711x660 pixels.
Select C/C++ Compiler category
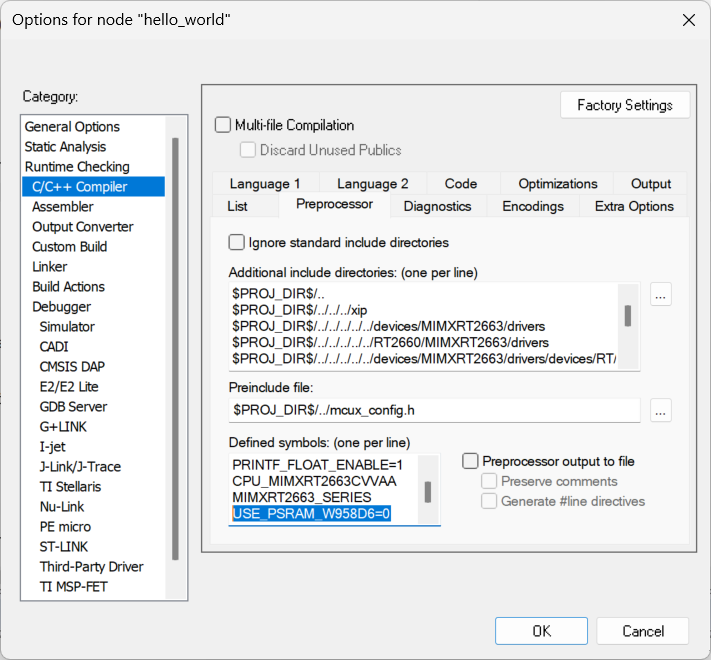93,186
